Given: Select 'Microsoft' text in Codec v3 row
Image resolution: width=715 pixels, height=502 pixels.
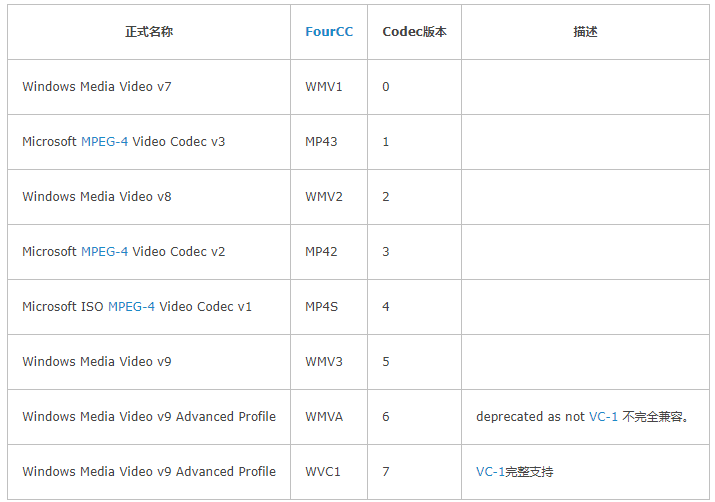Looking at the screenshot, I should (49, 142).
